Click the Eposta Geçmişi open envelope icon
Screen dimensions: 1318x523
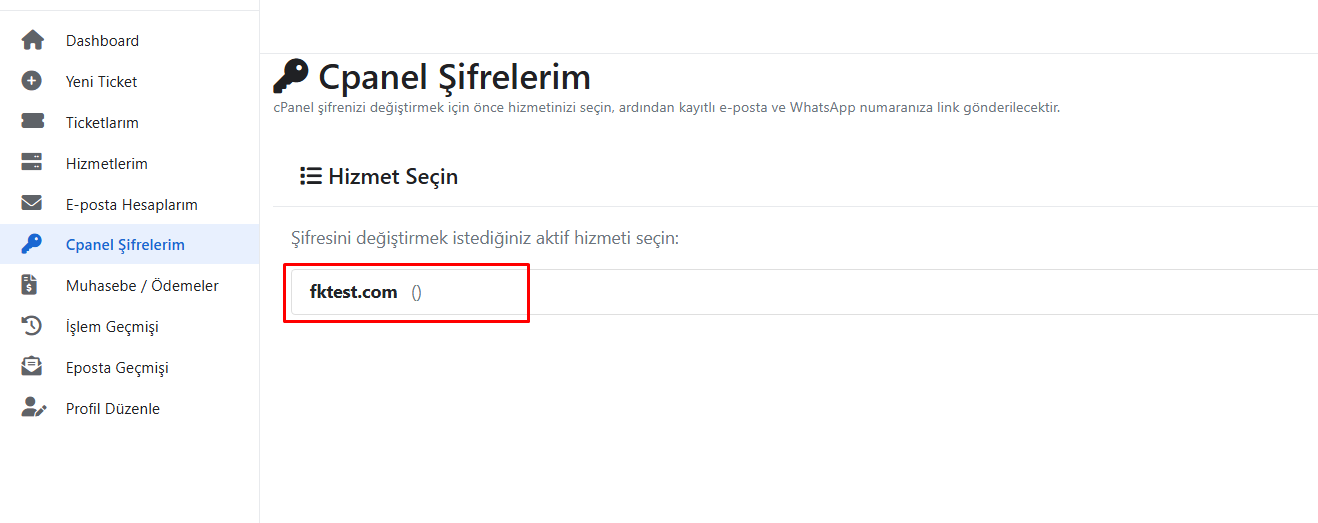coord(32,368)
